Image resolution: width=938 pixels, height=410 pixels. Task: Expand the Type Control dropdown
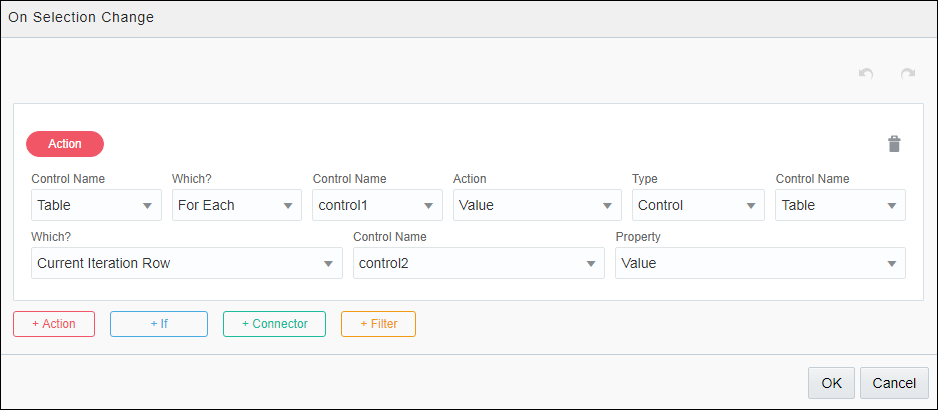pyautogui.click(x=697, y=205)
